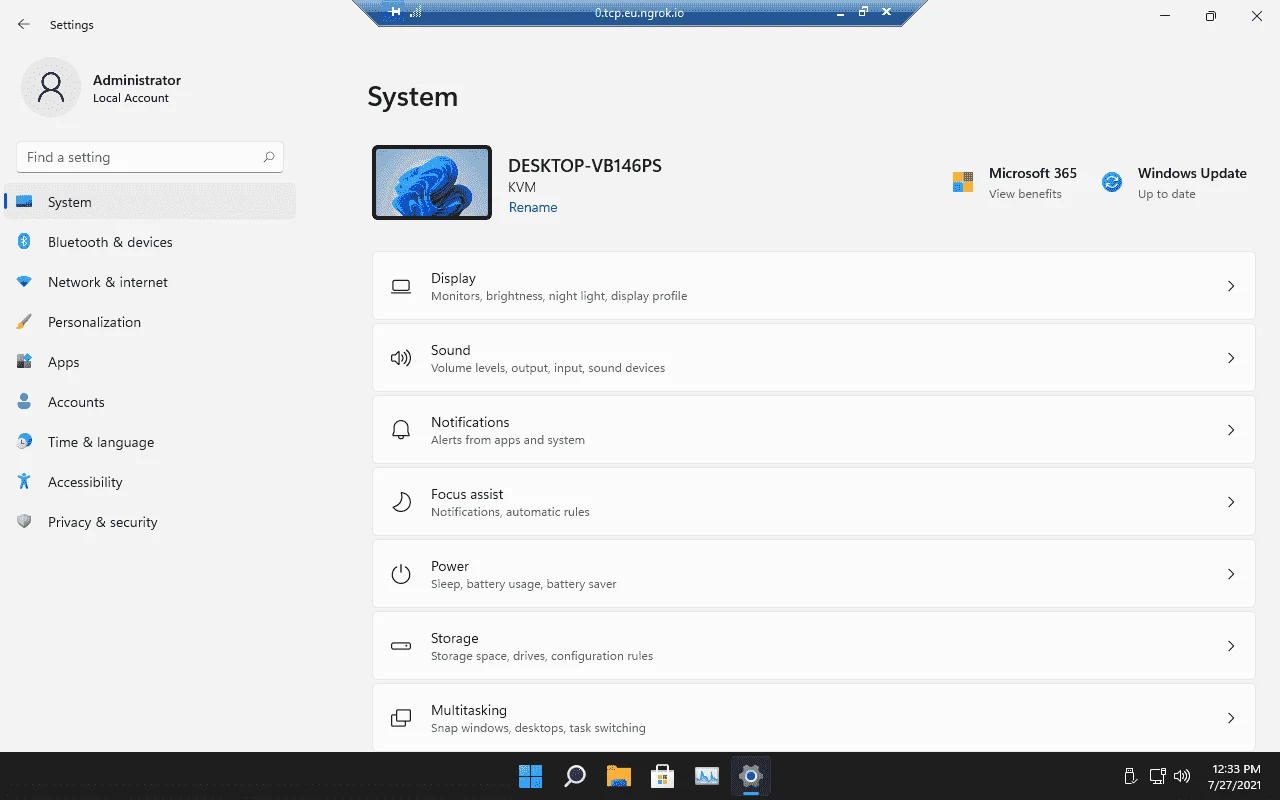Screen dimensions: 1280x800
Task: Expand Sound with its chevron
Action: (1231, 358)
